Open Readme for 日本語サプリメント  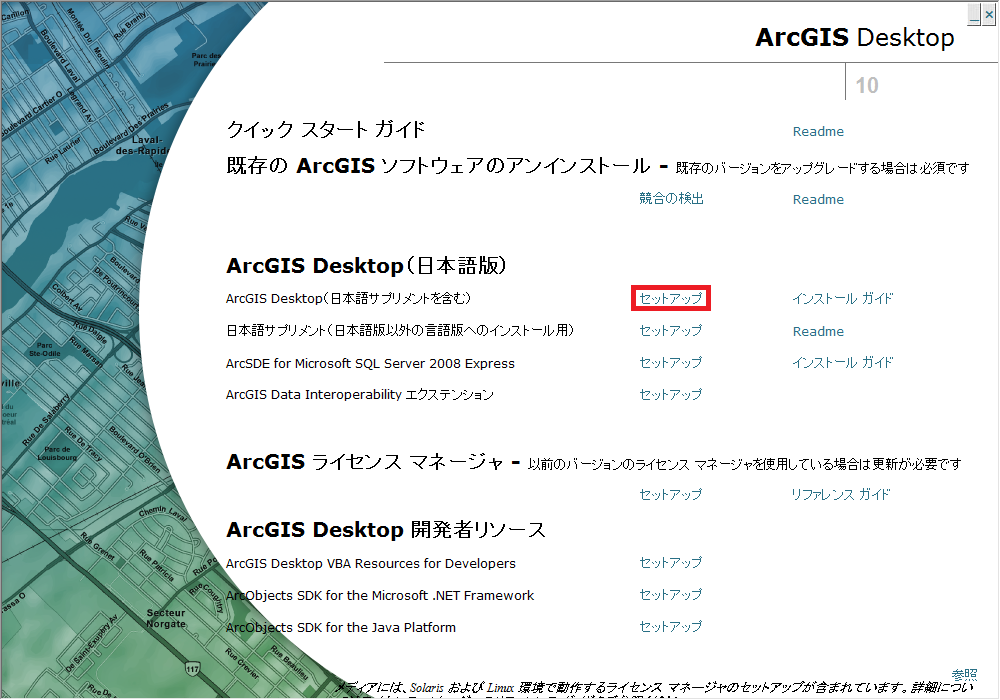(x=818, y=332)
